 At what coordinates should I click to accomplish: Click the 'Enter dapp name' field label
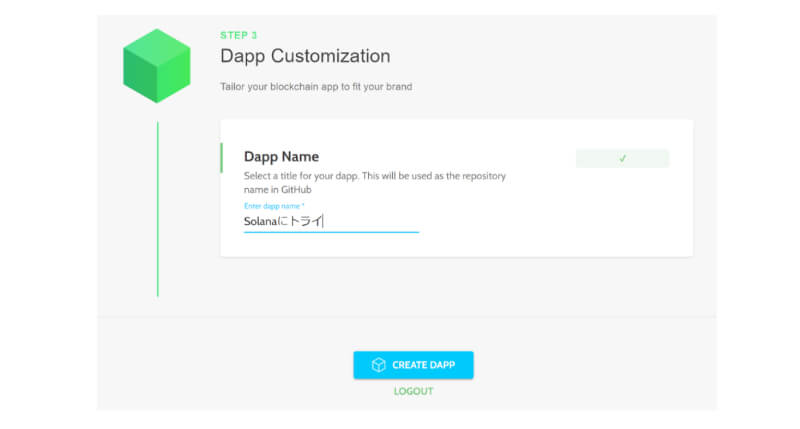(274, 206)
